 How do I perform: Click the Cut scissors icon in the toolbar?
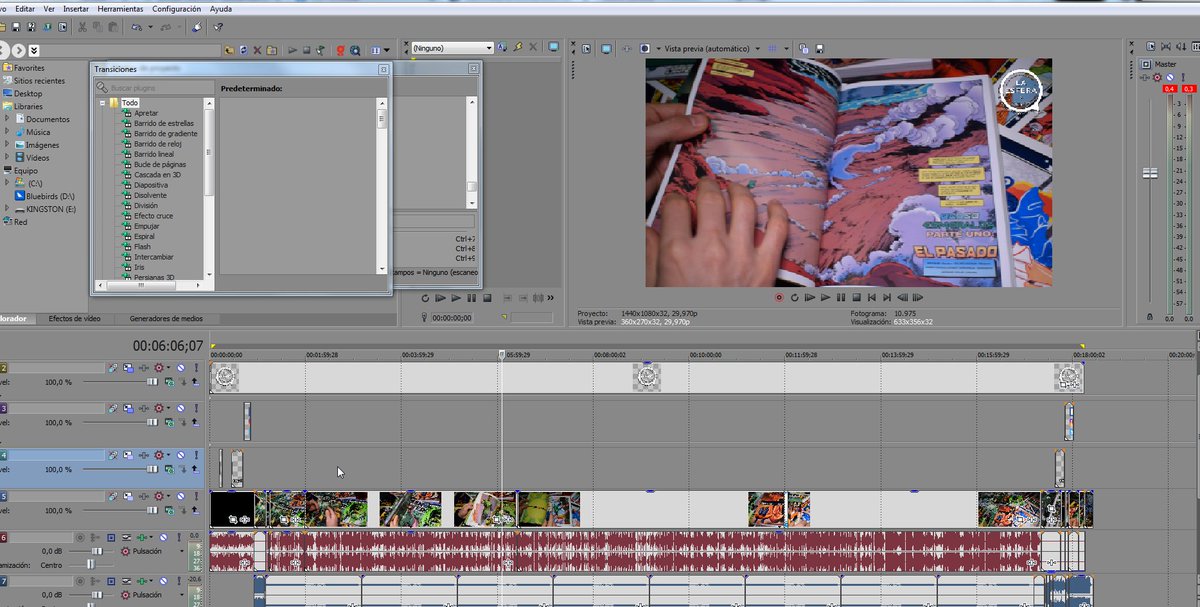(x=82, y=27)
